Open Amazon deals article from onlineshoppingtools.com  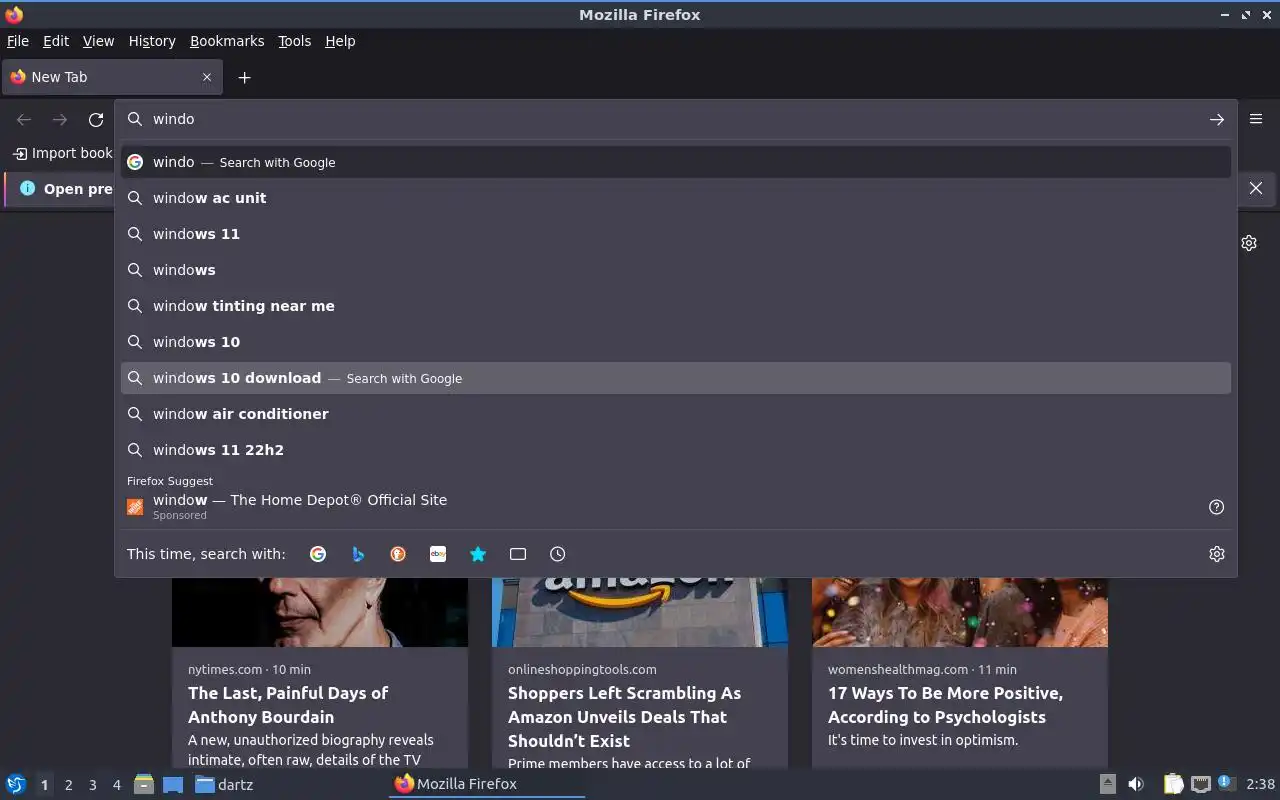[x=624, y=717]
